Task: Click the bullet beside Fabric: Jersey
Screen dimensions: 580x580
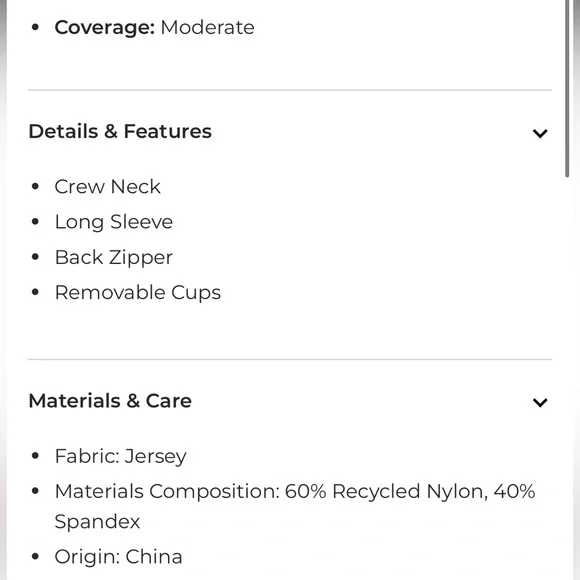Action: pos(36,456)
